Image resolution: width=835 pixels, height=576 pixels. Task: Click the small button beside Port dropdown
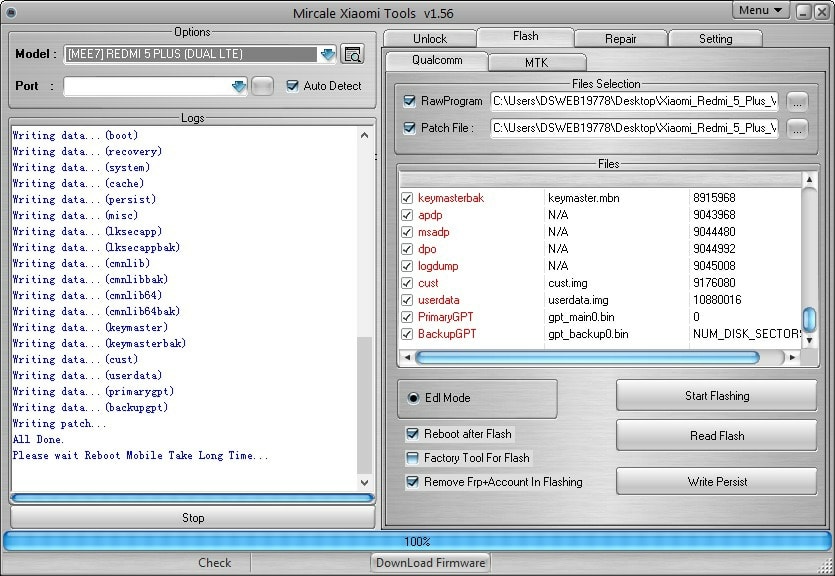262,86
